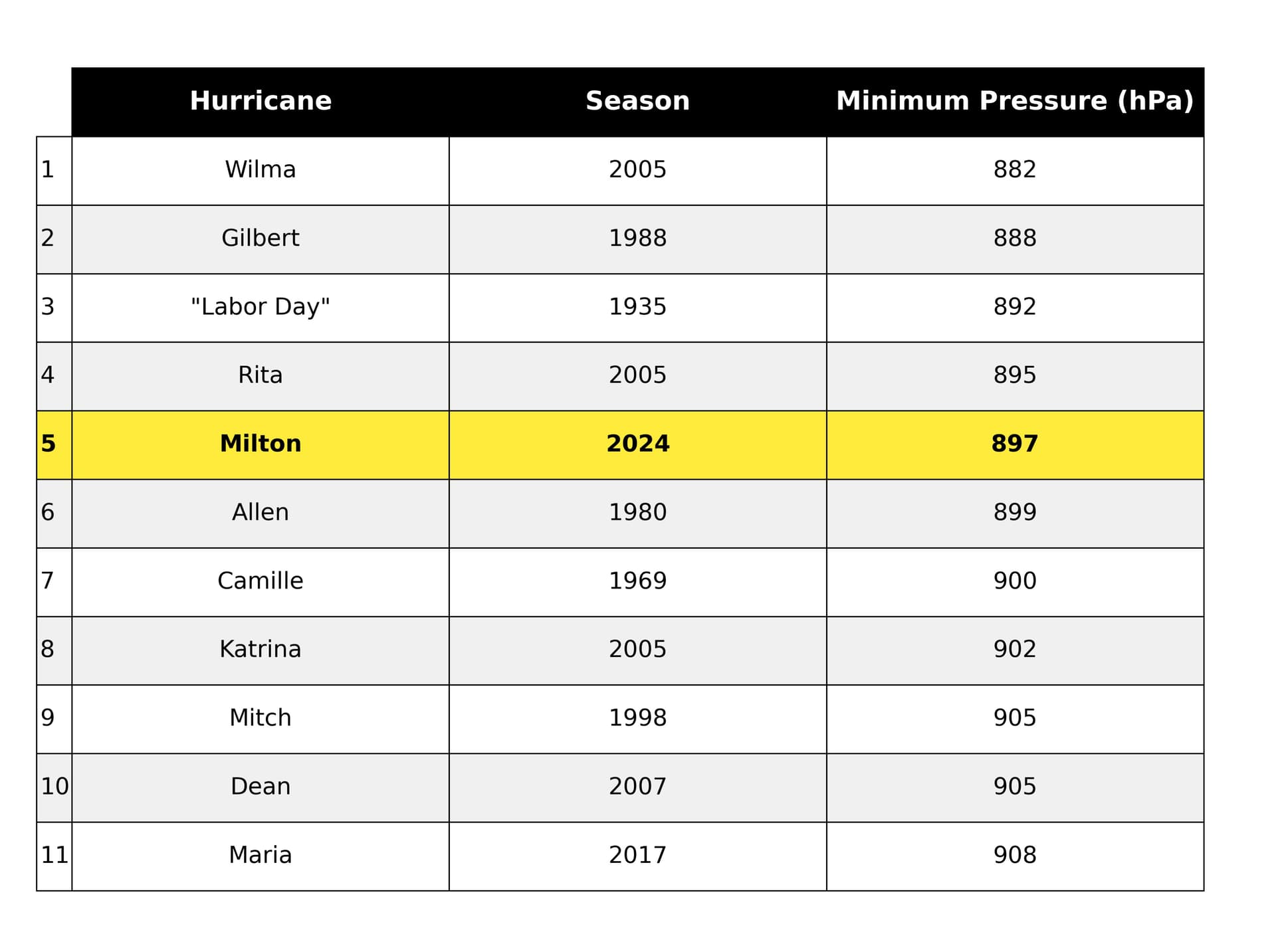
Task: Click the Hurricane column header
Action: [261, 102]
